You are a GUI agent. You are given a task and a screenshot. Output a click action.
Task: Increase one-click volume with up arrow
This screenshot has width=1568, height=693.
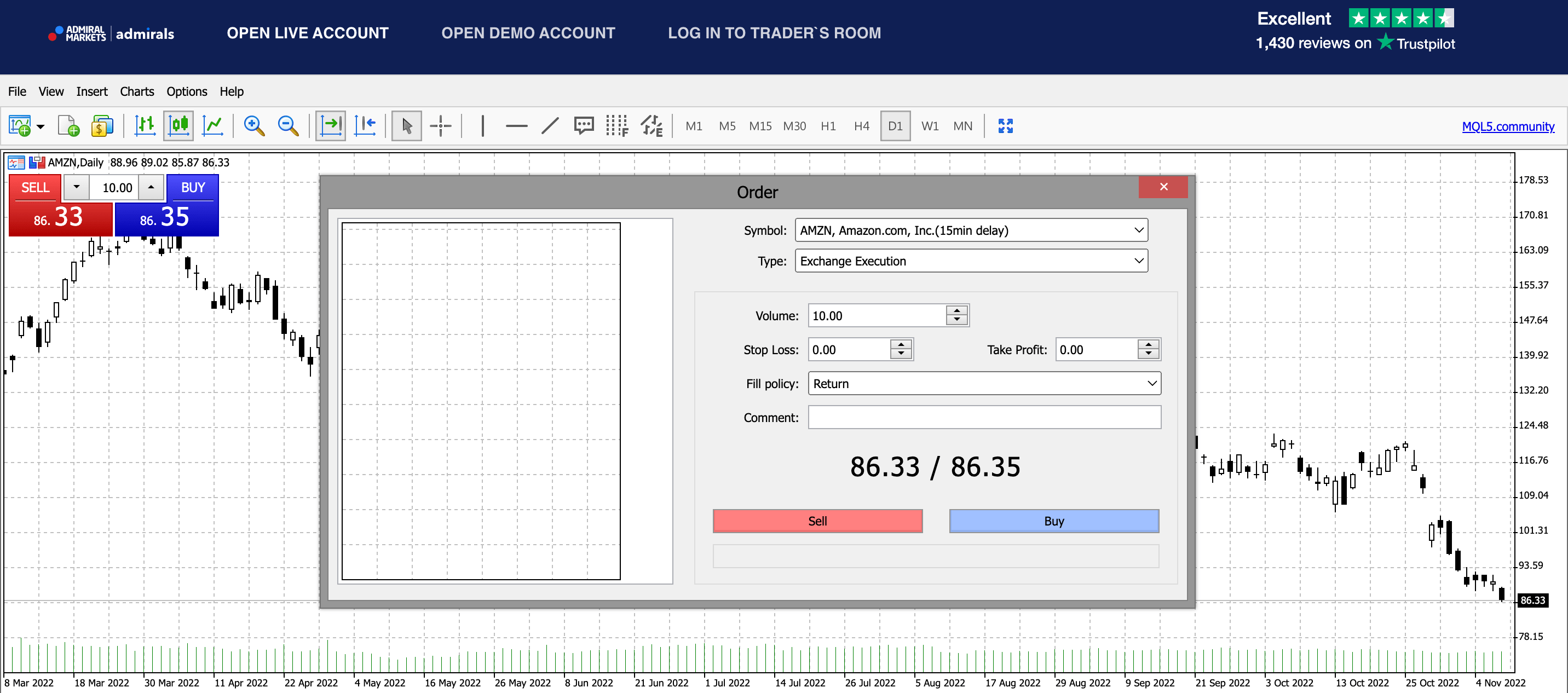coord(151,187)
